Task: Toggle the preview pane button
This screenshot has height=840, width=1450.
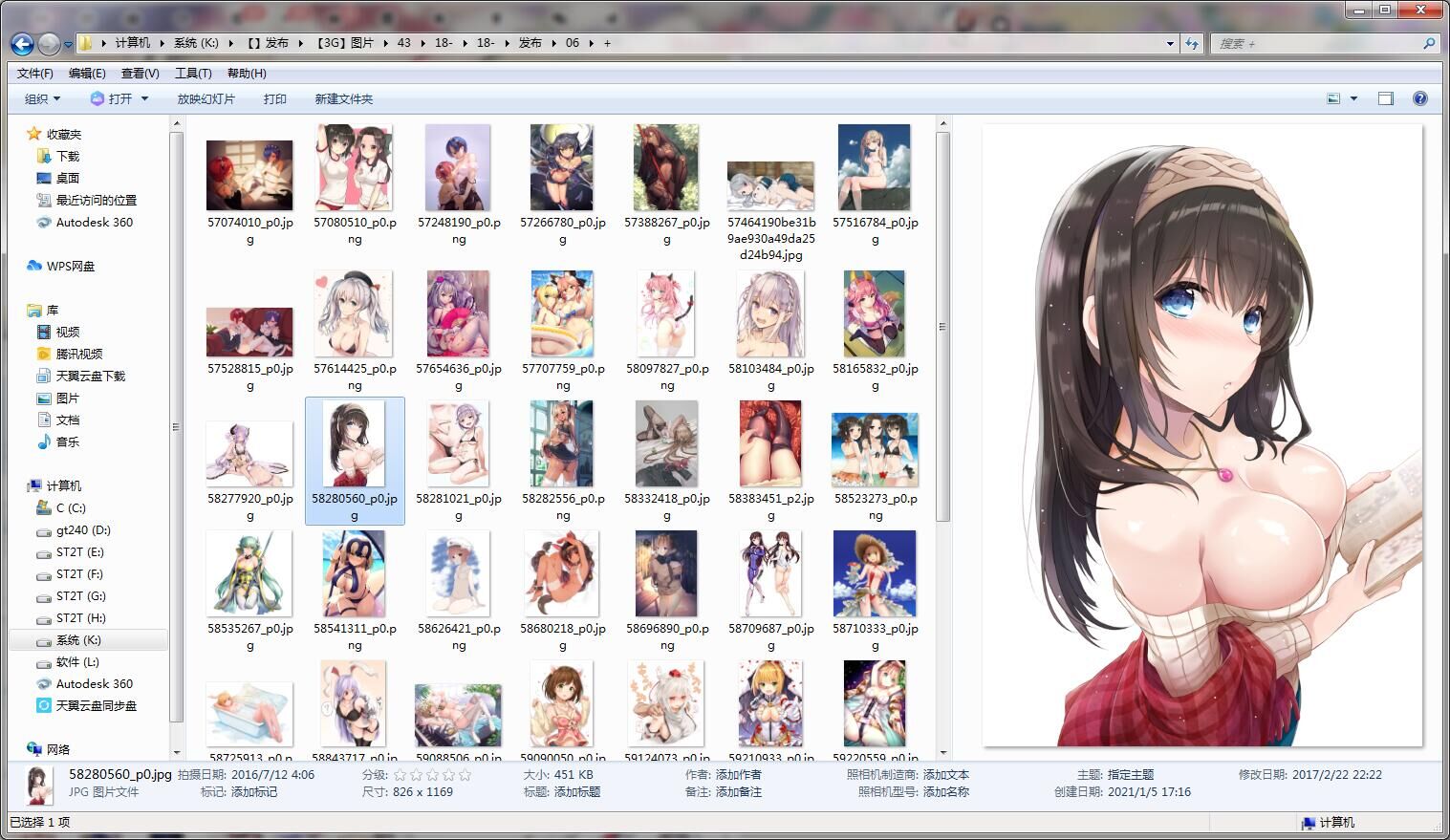Action: click(x=1385, y=98)
